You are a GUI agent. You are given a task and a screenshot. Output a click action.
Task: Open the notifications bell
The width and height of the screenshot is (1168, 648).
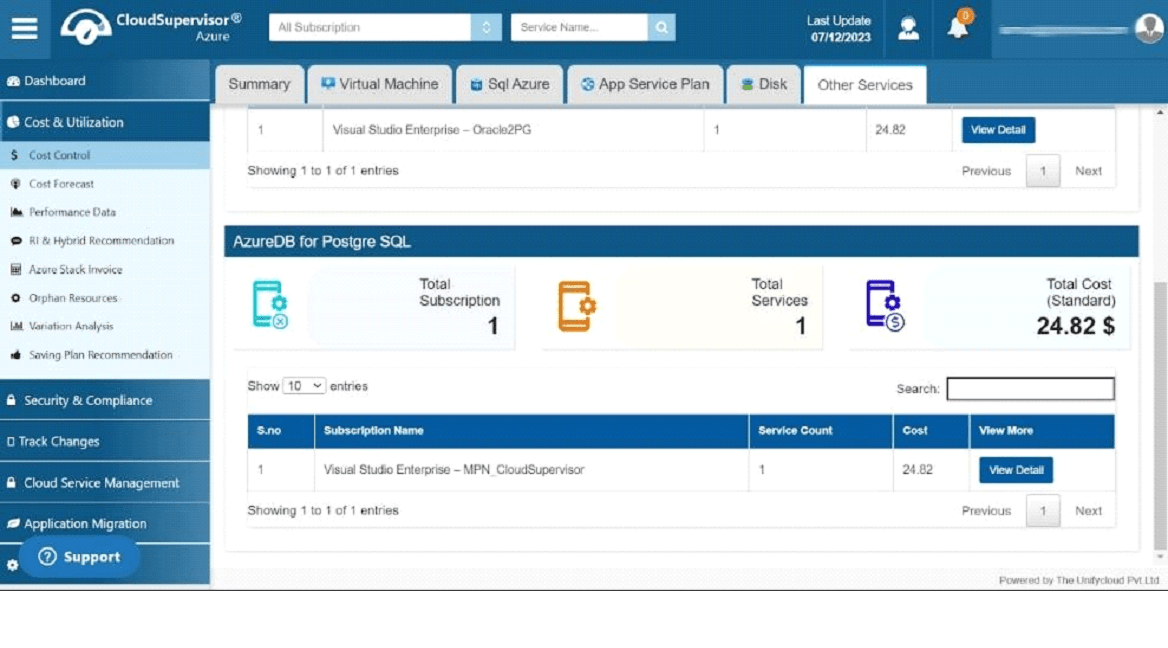[958, 26]
